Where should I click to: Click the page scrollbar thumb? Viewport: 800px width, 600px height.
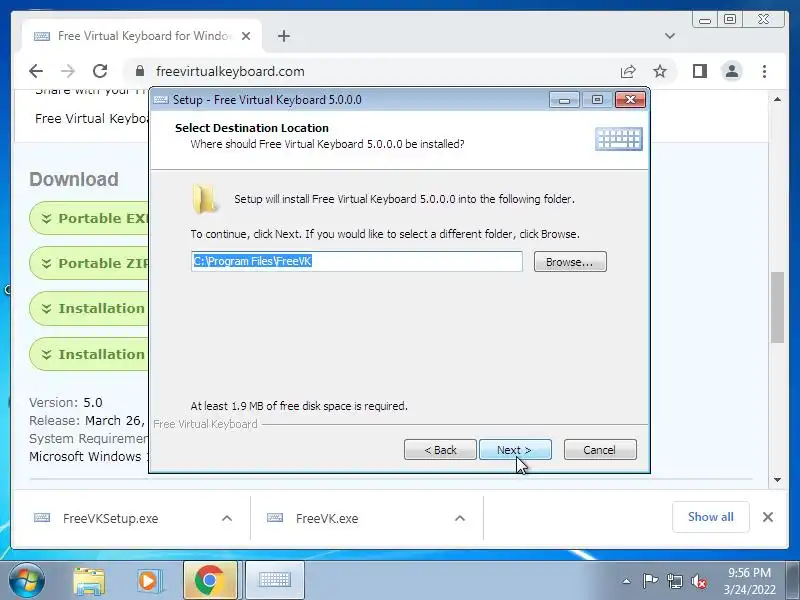pyautogui.click(x=777, y=308)
